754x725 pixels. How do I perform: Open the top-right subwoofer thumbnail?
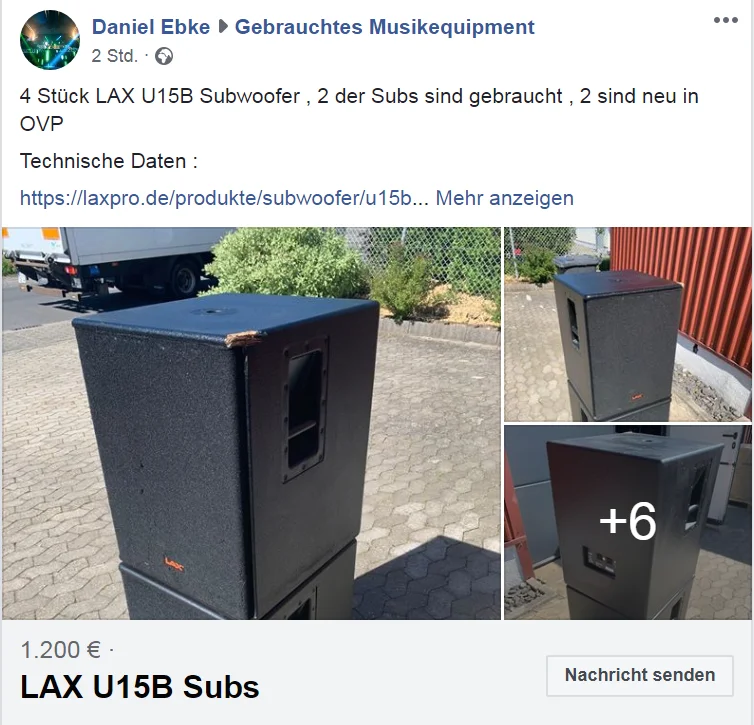point(627,325)
